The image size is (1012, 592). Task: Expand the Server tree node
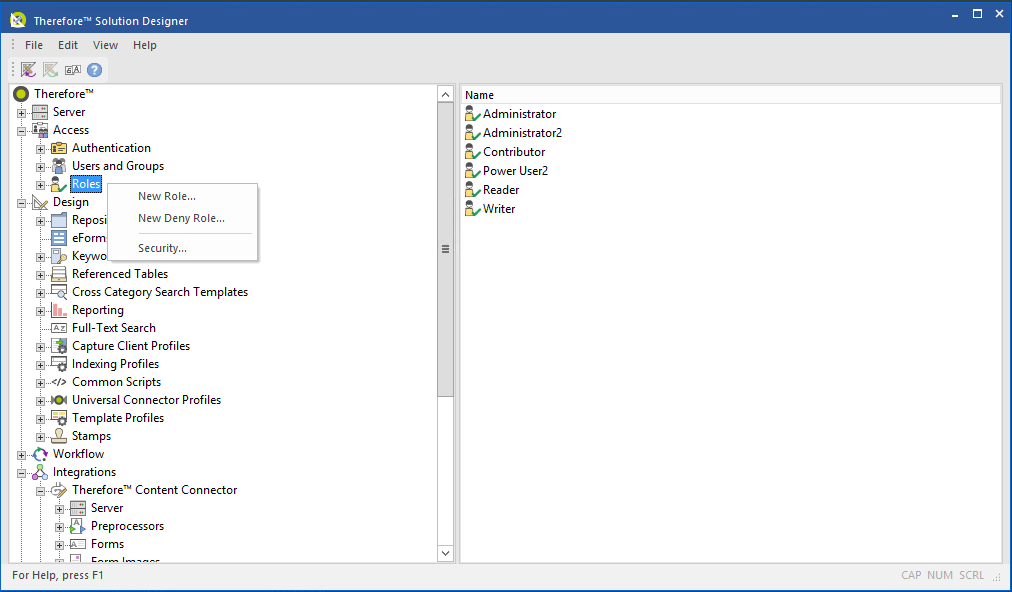coord(21,111)
